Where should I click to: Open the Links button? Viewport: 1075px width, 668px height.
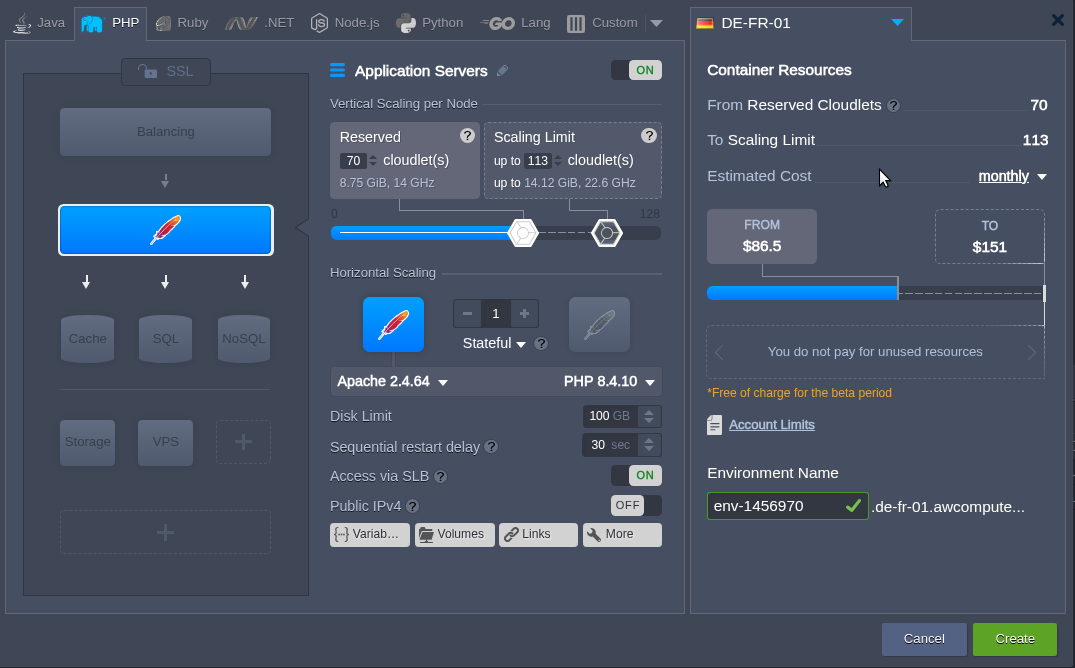pos(538,534)
